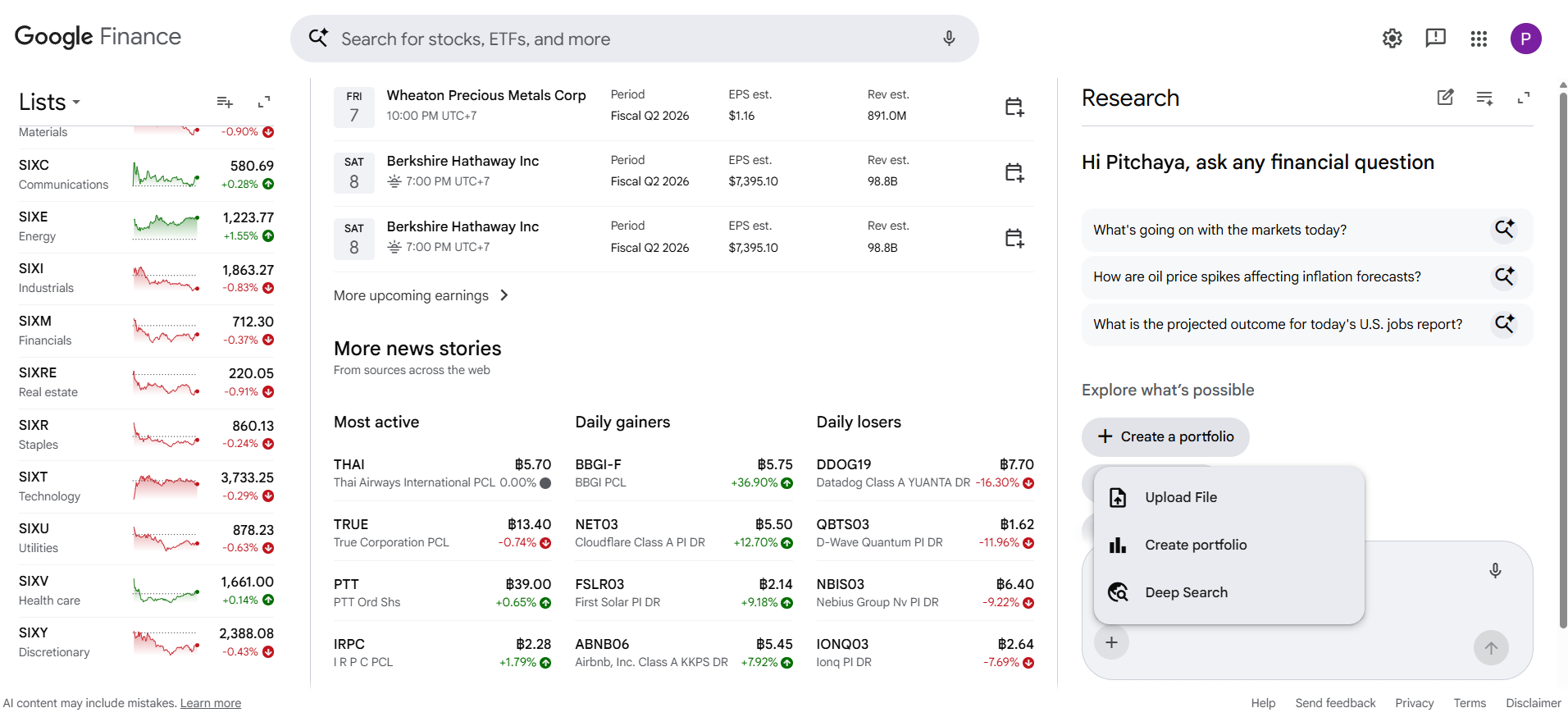
Task: Open the settings gear icon
Action: pyautogui.click(x=1392, y=38)
